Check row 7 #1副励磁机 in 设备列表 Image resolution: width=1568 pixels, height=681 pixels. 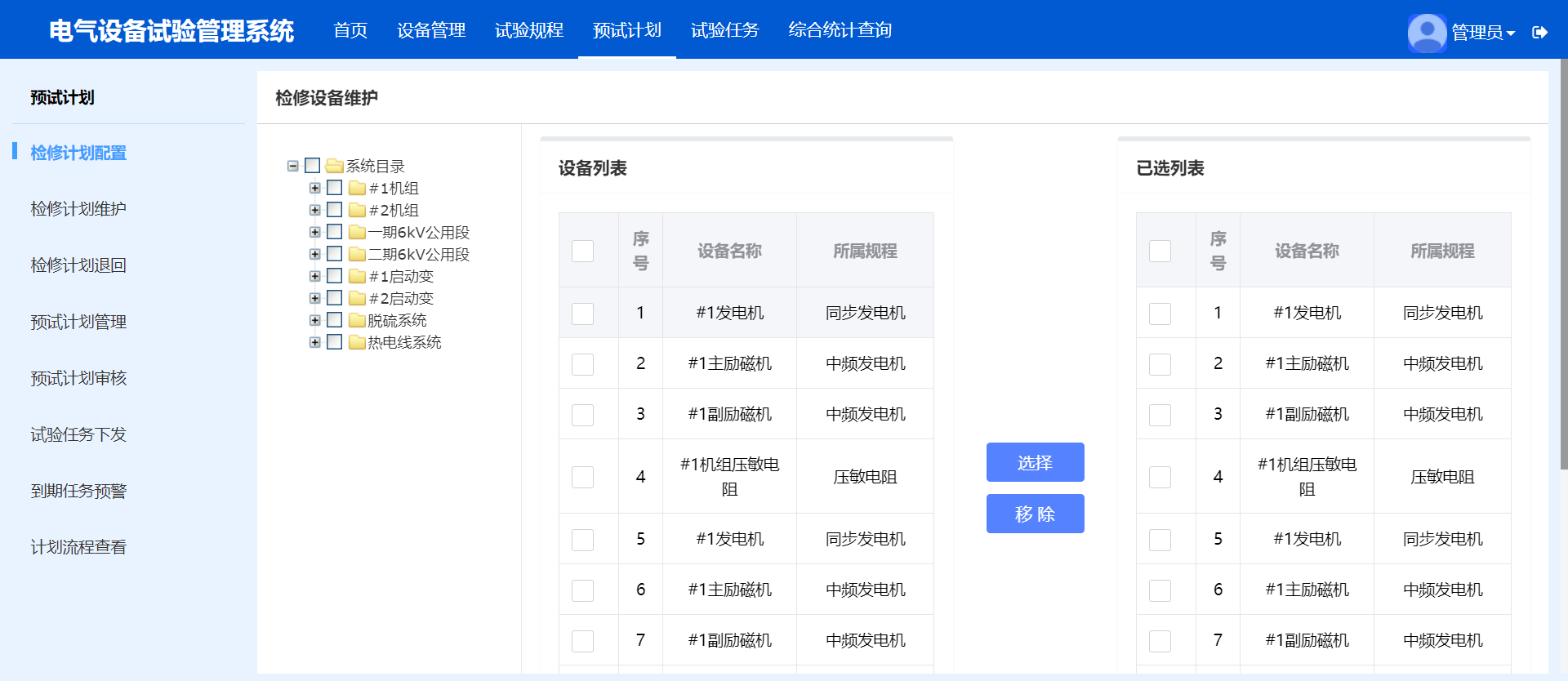coord(582,641)
